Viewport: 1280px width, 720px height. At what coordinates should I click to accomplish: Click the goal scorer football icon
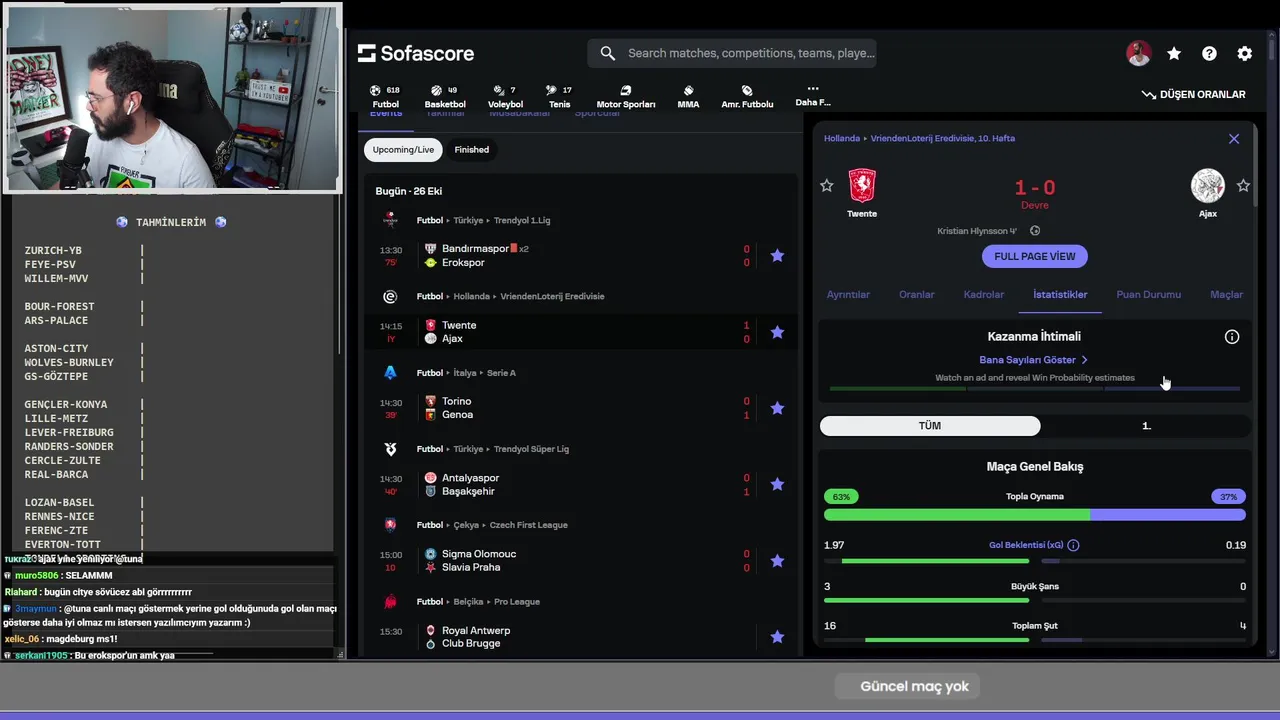point(1035,231)
